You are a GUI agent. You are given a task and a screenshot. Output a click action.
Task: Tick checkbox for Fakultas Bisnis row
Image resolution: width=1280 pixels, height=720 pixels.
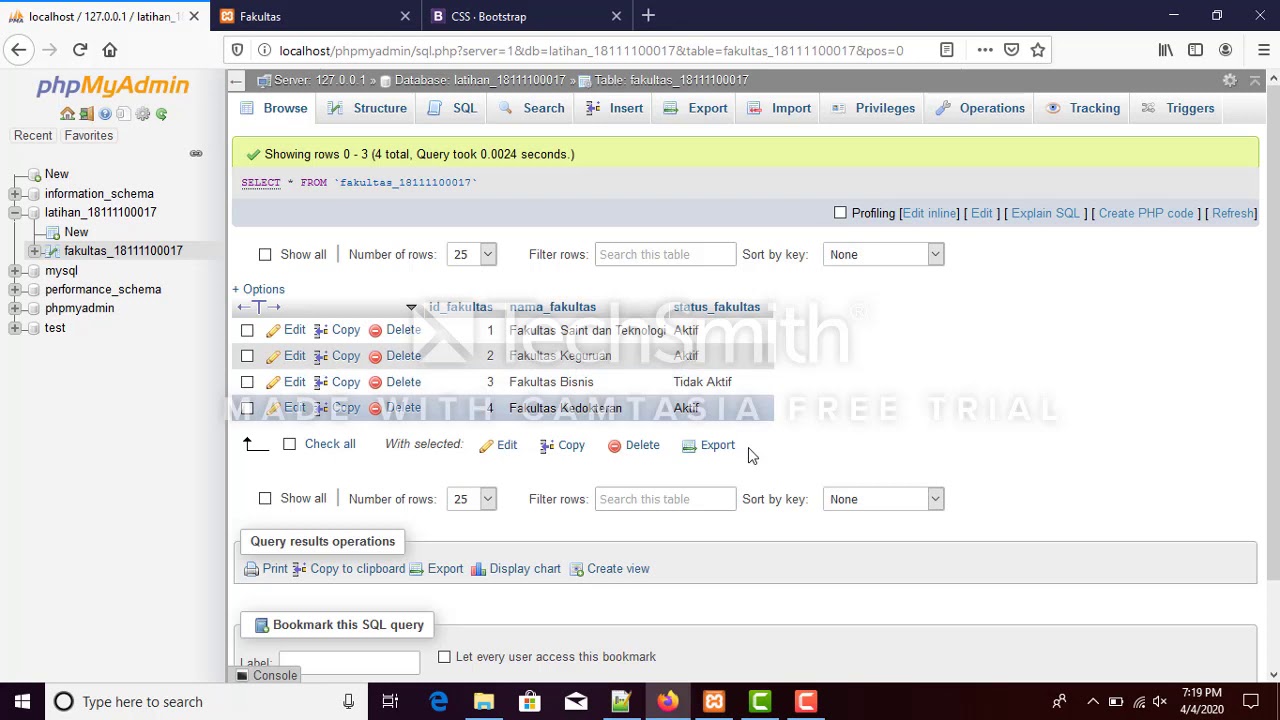(x=247, y=382)
